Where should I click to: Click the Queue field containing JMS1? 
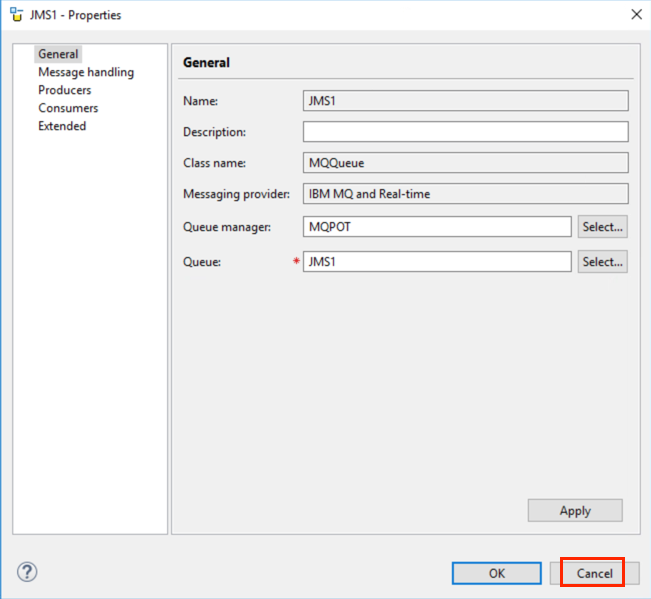coord(437,262)
